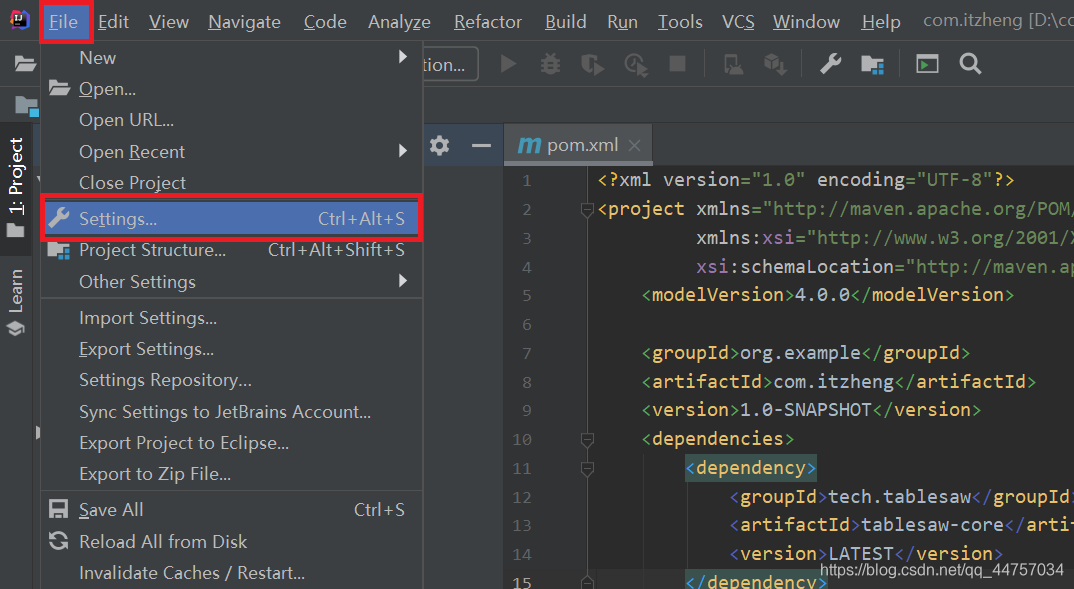
Task: Close the pom.xml tab
Action: pyautogui.click(x=634, y=145)
